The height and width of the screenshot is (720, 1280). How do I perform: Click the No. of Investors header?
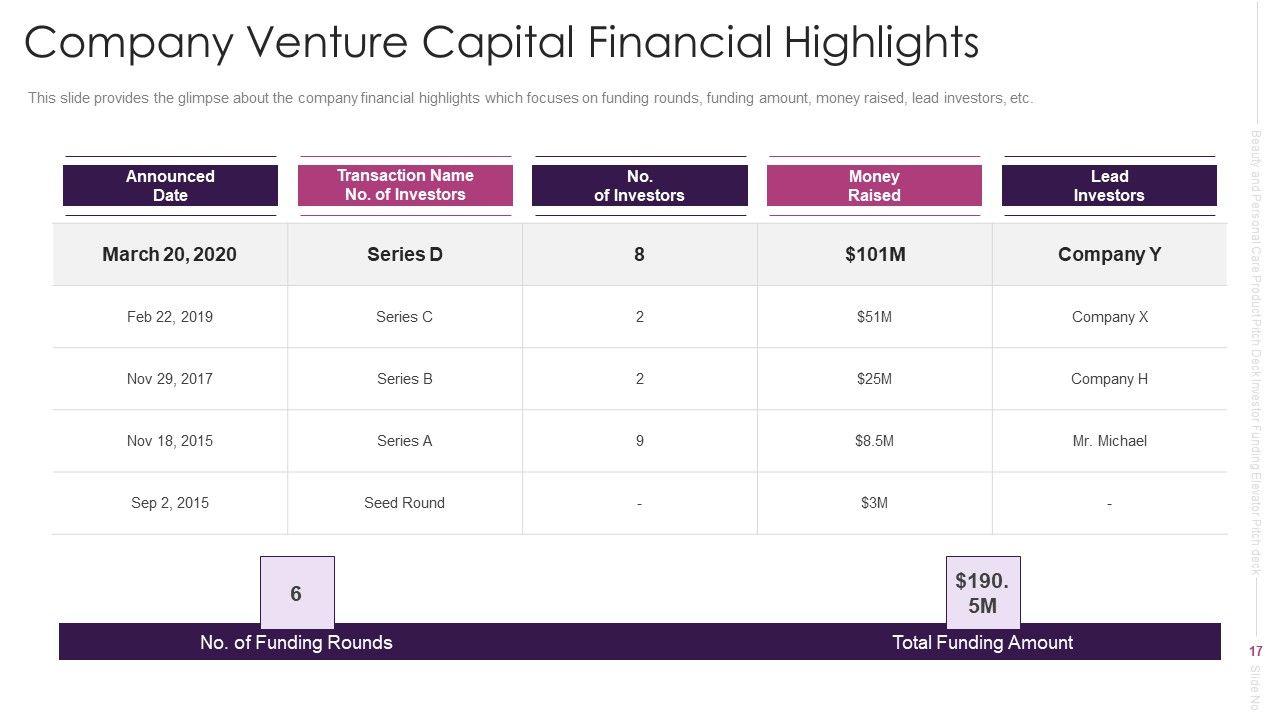click(639, 186)
